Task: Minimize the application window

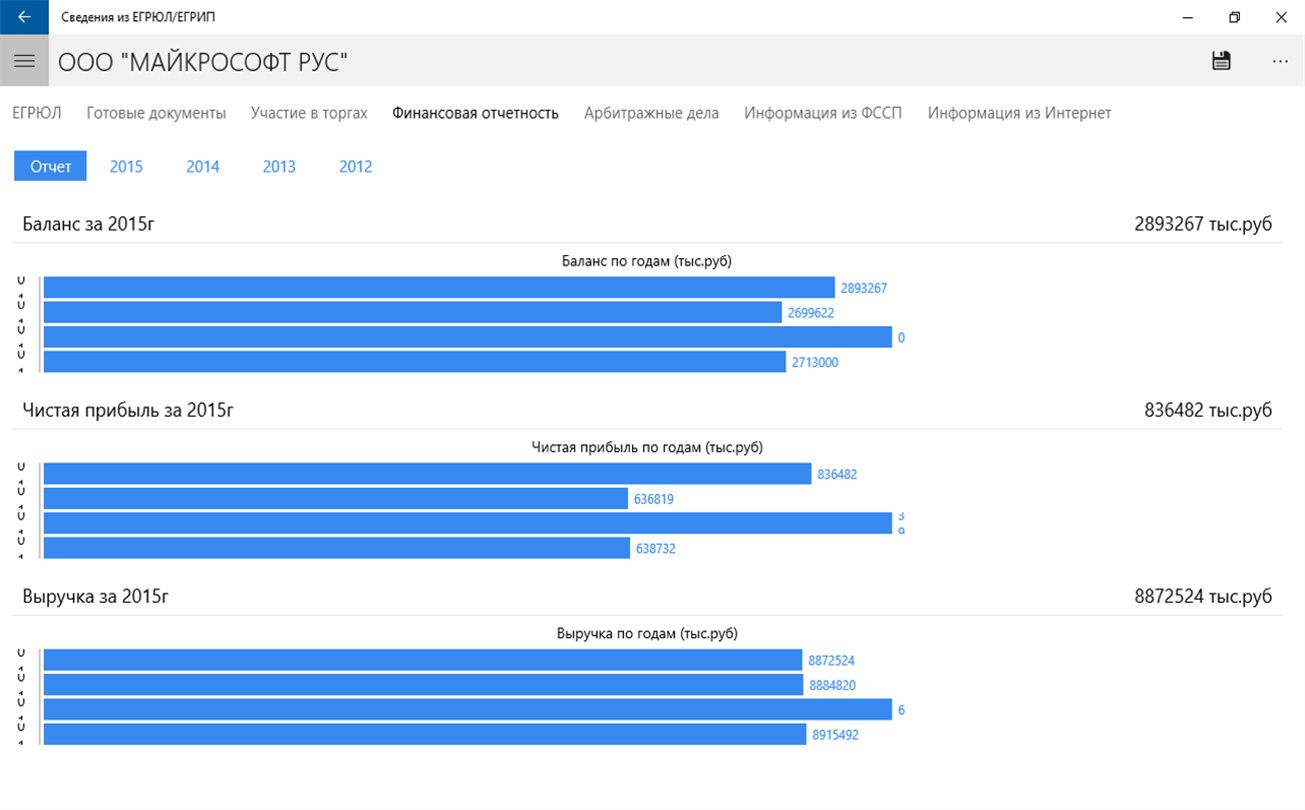Action: [1188, 17]
